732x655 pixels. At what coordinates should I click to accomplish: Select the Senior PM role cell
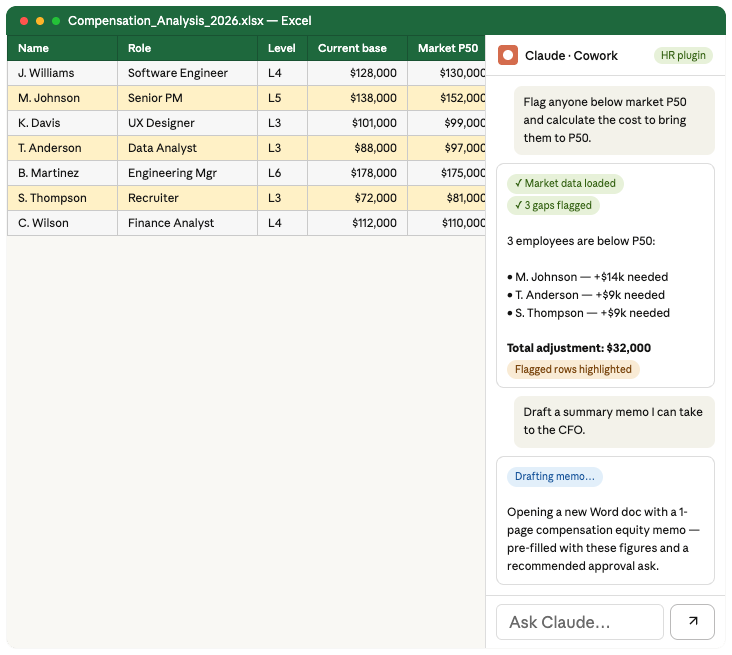click(x=187, y=98)
